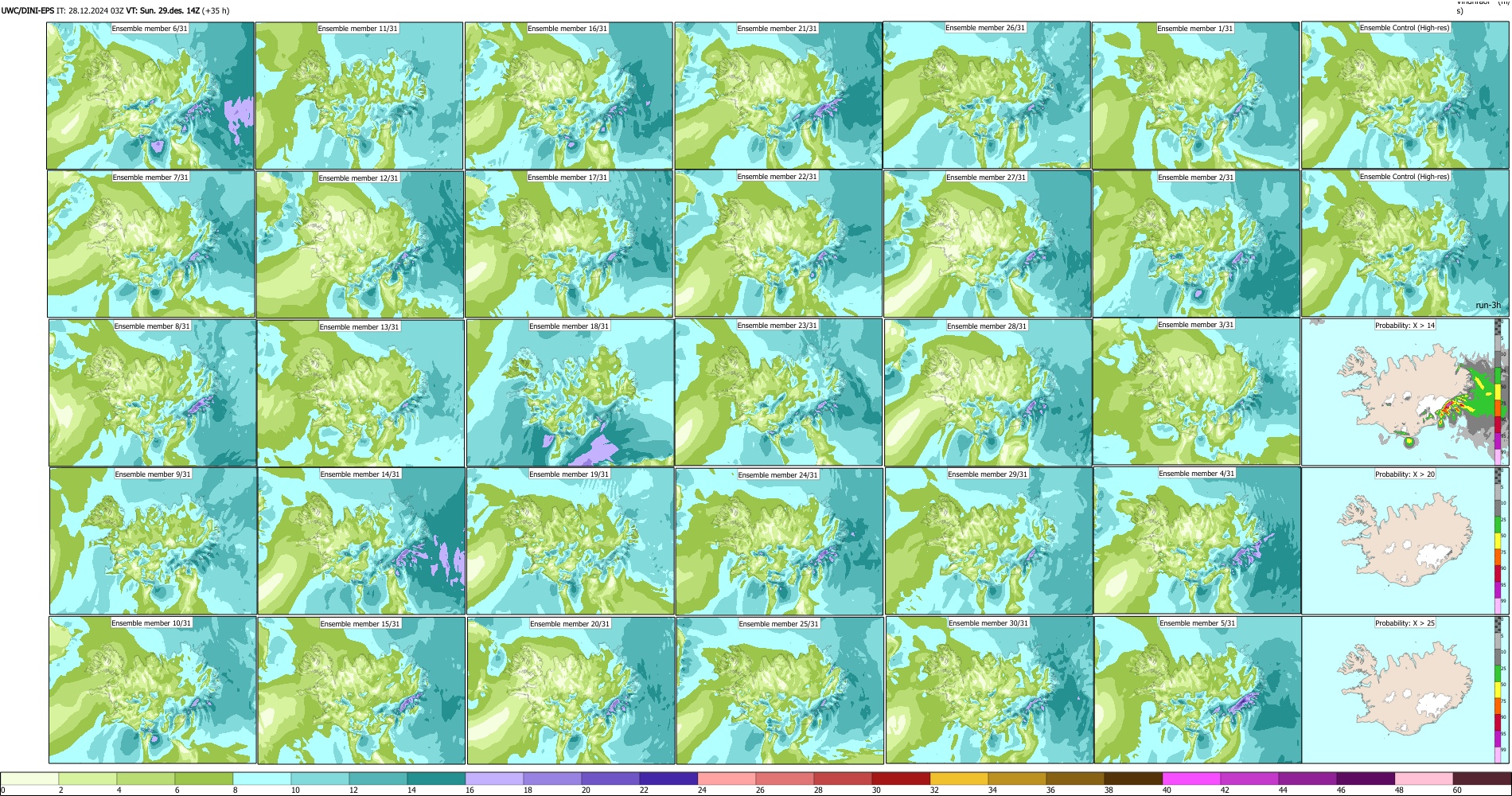Open the Ensemble member 6/31 map
This screenshot has width=1512, height=796.
[150, 96]
